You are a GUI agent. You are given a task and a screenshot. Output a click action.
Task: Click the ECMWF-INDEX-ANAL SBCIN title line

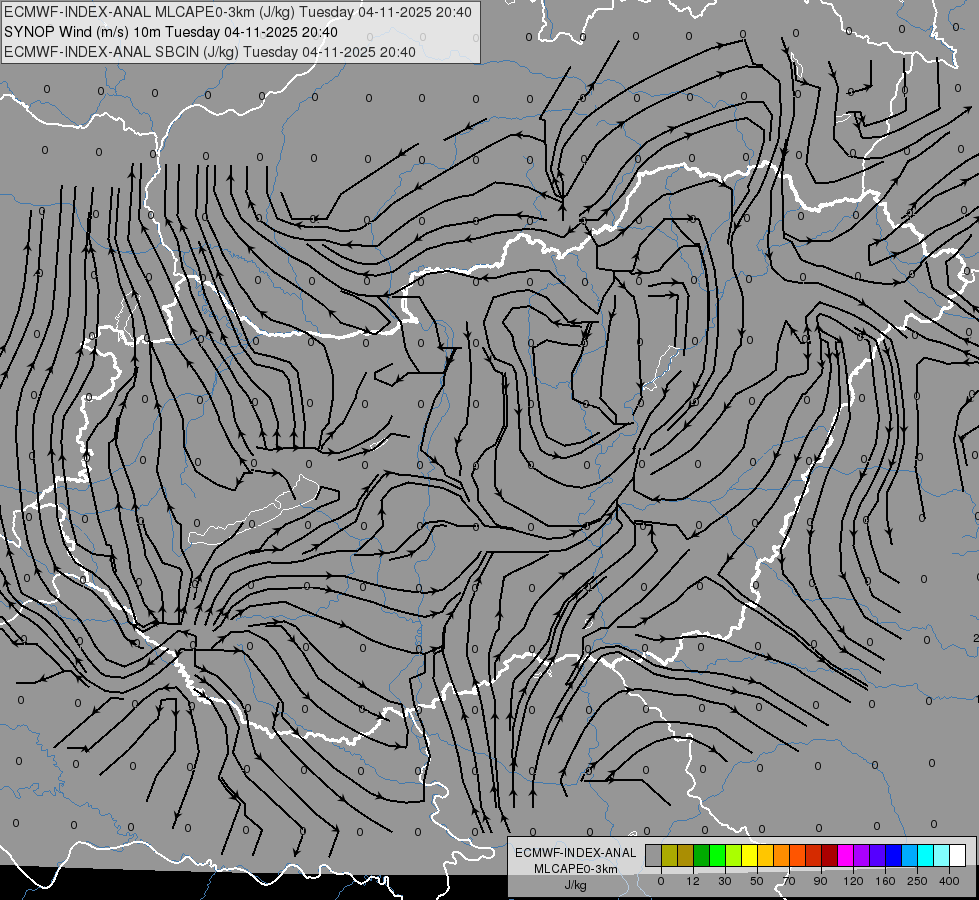[210, 52]
